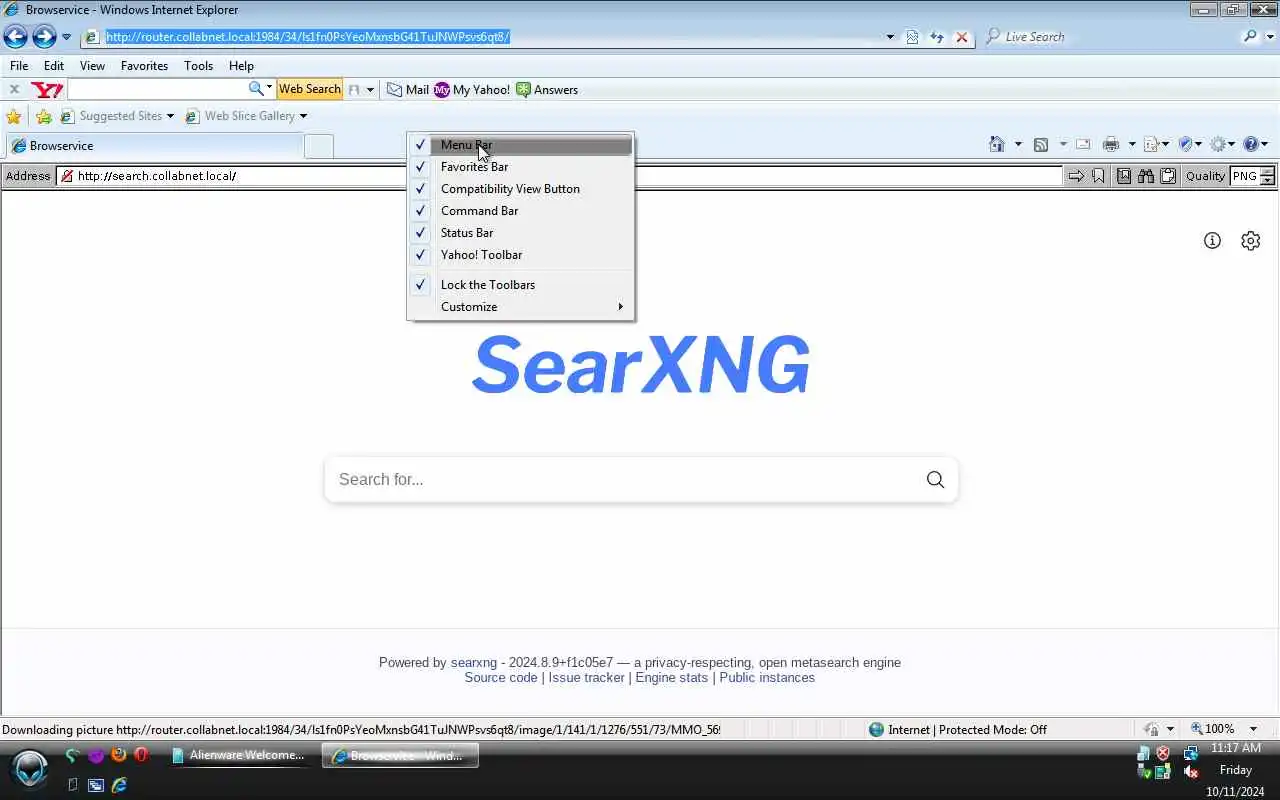Open the Live Search options dropdown

pos(1268,37)
